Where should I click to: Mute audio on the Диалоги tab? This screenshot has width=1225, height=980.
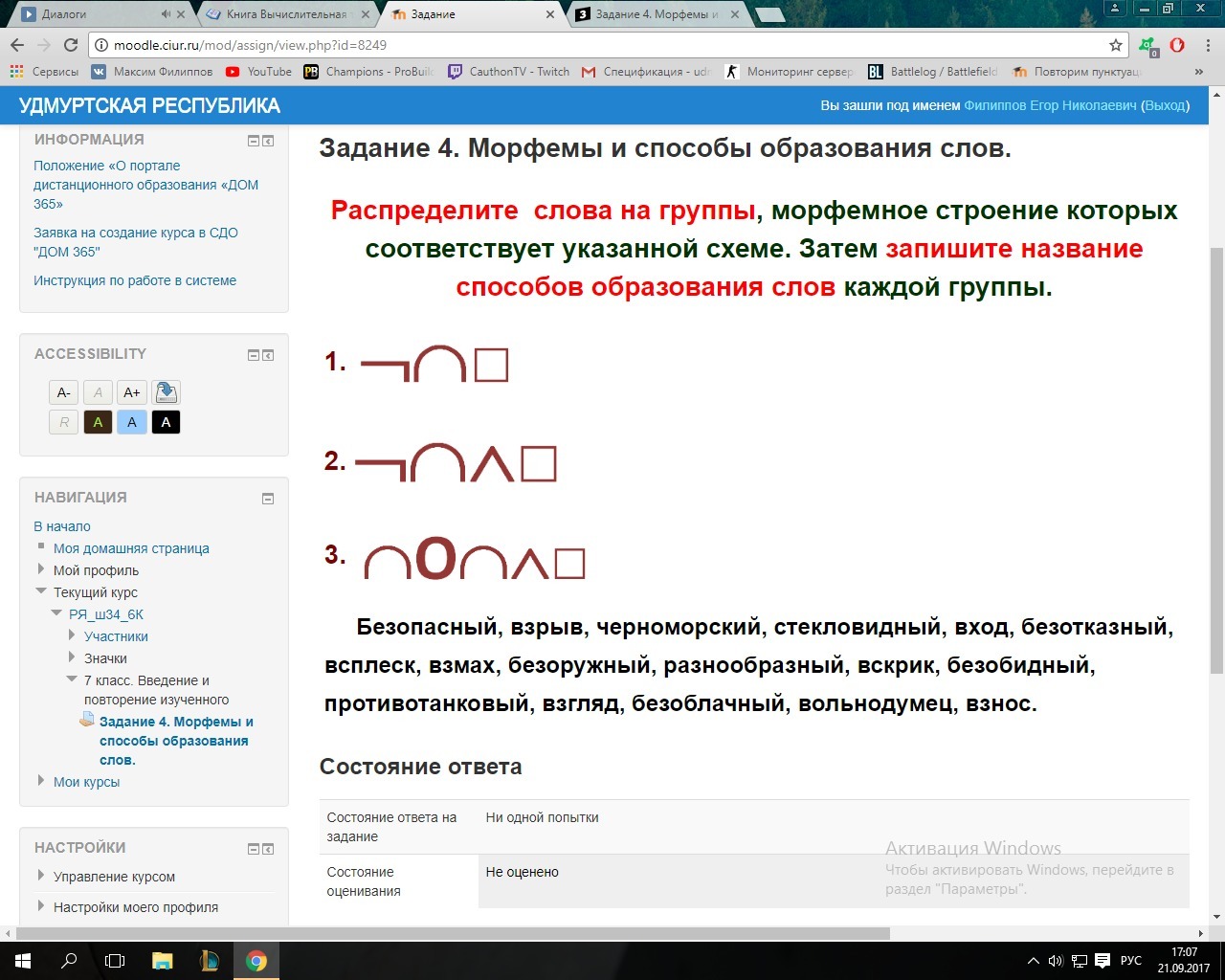pos(166,14)
